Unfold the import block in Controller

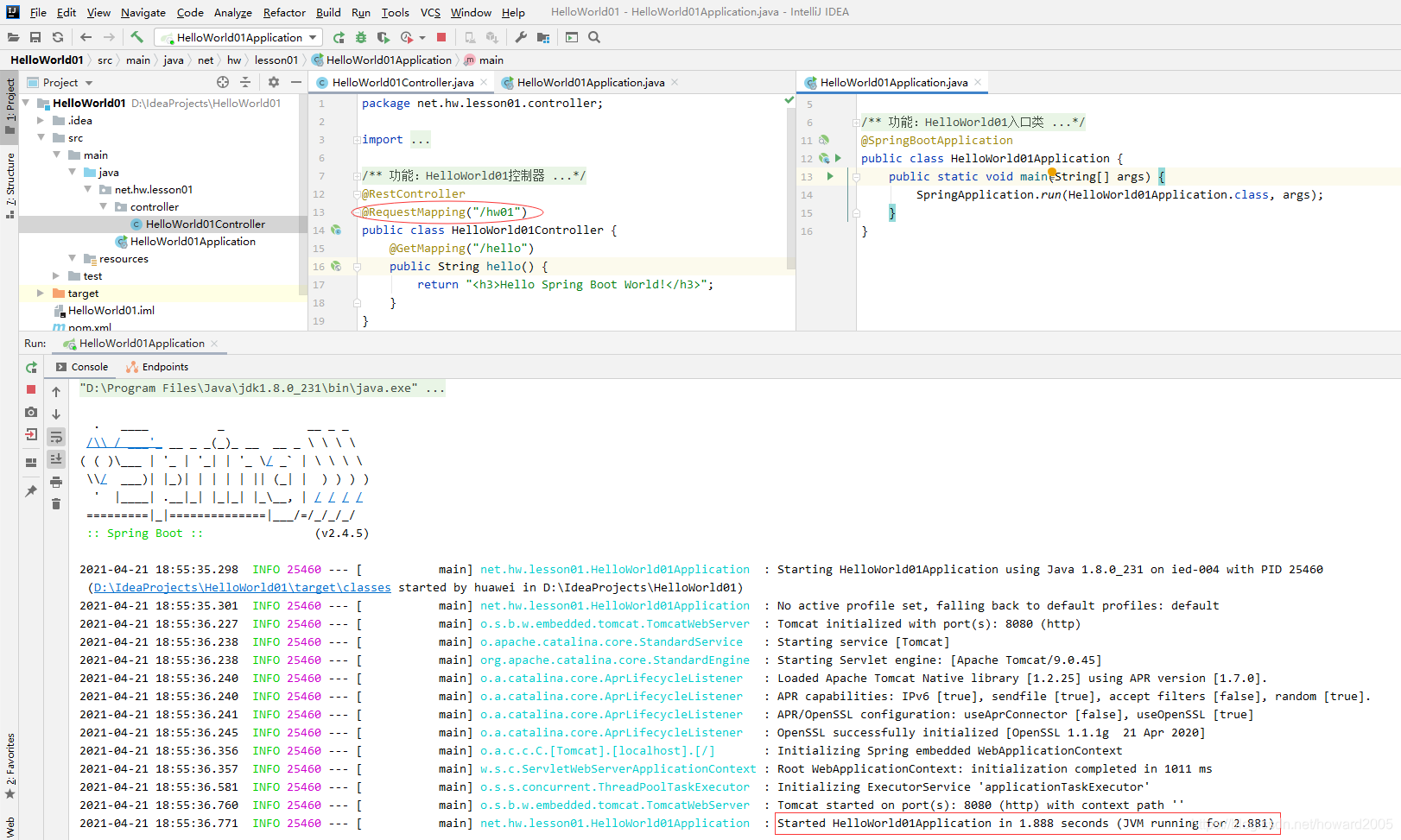(356, 140)
